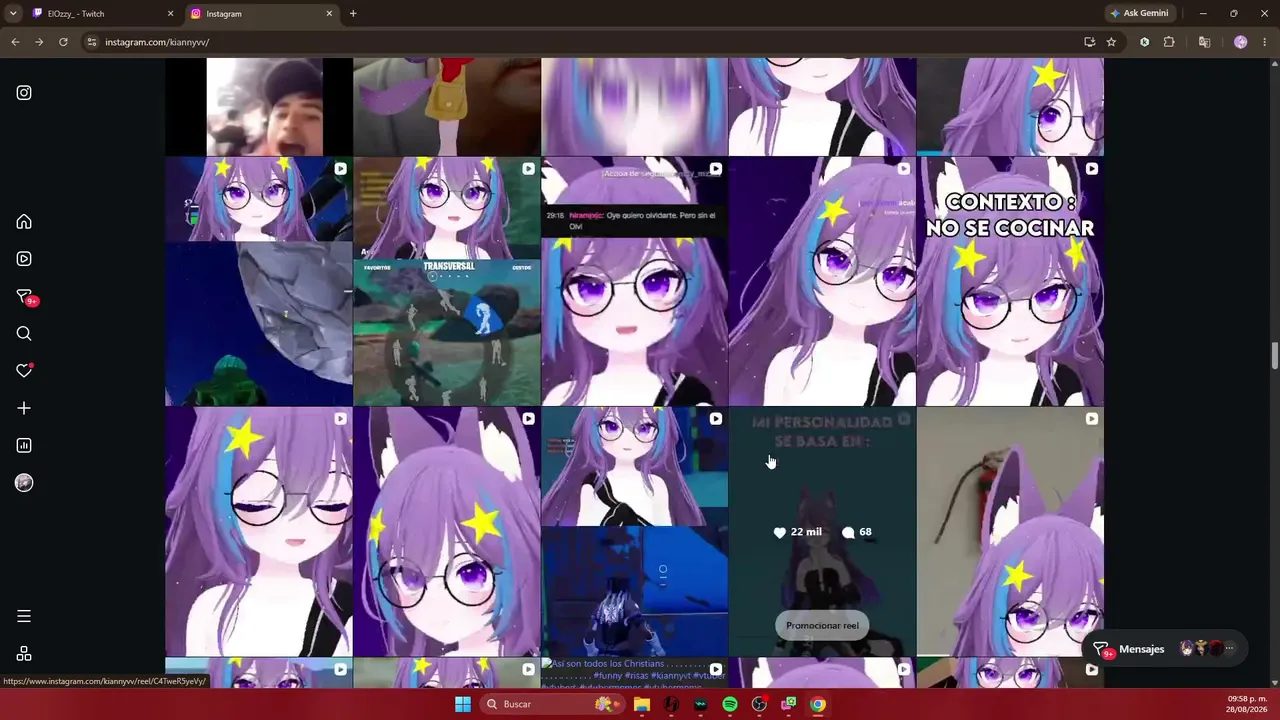Screen dimensions: 1280x720
Task: Click the Ask Gemini button
Action: click(1139, 14)
